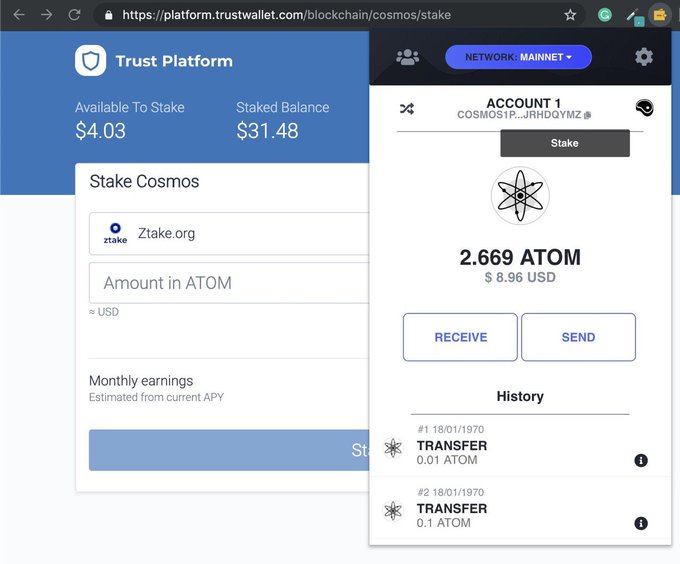
Task: Click the Cosmos icon of transfer #1
Action: coord(393,448)
